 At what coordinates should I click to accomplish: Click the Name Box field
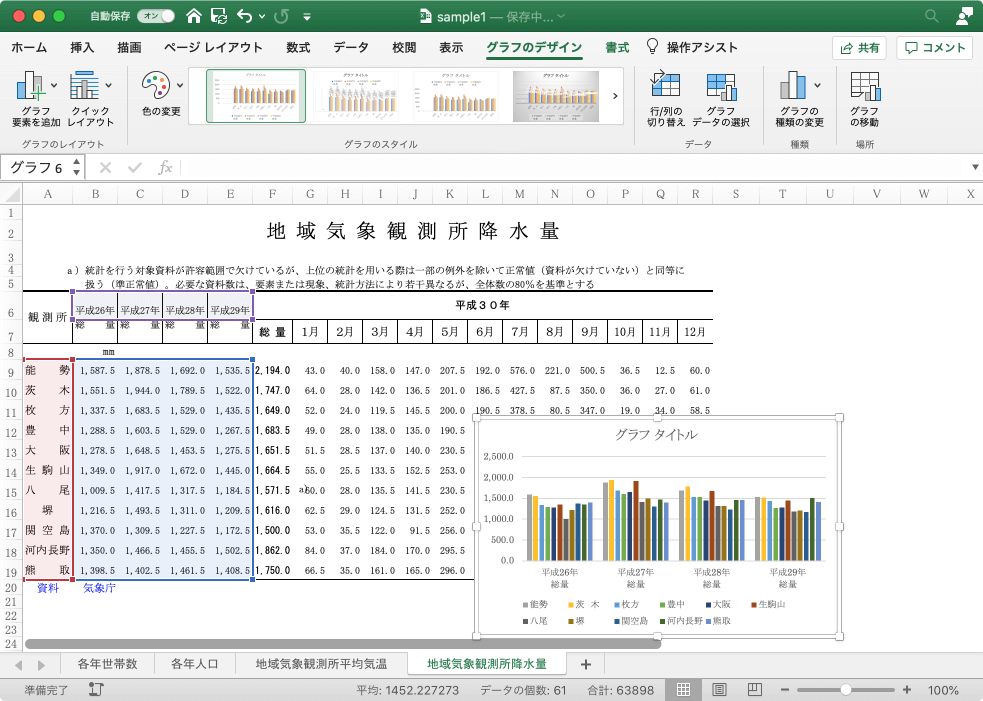36,167
